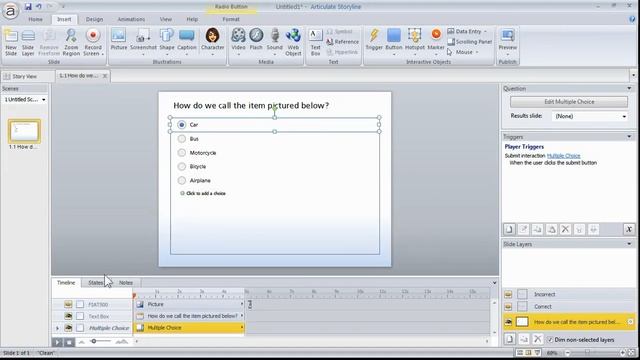Select the Bus radio button
The width and height of the screenshot is (640, 360).
tap(182, 139)
